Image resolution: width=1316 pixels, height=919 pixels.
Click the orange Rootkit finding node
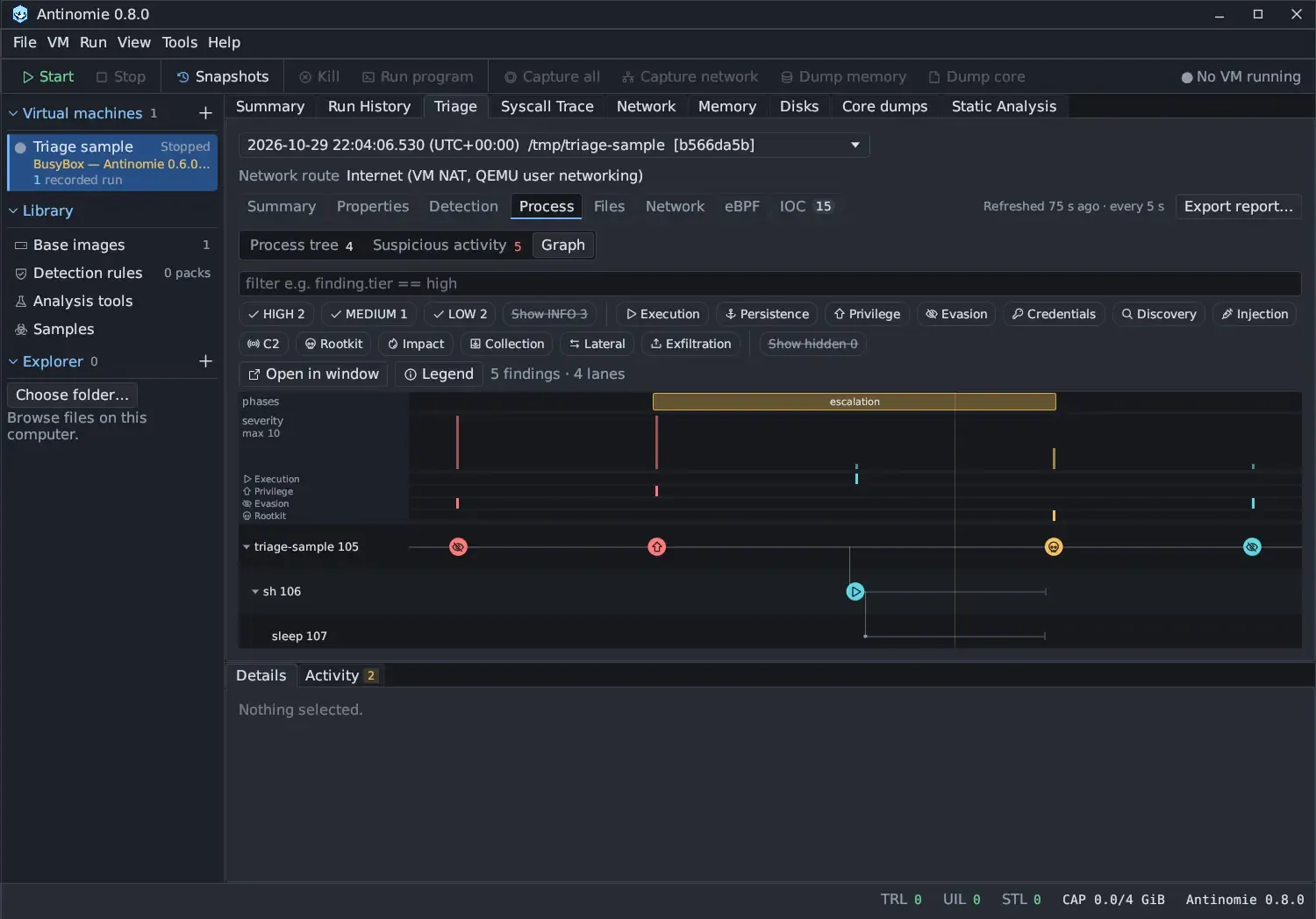1054,547
